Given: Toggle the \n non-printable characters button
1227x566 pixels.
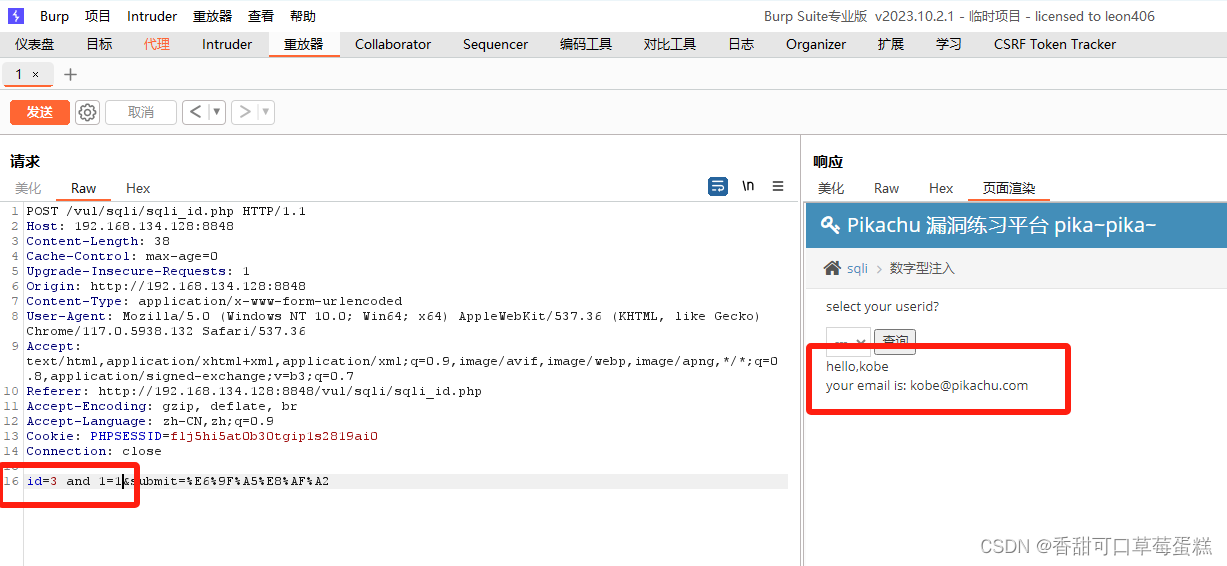Looking at the screenshot, I should (748, 187).
